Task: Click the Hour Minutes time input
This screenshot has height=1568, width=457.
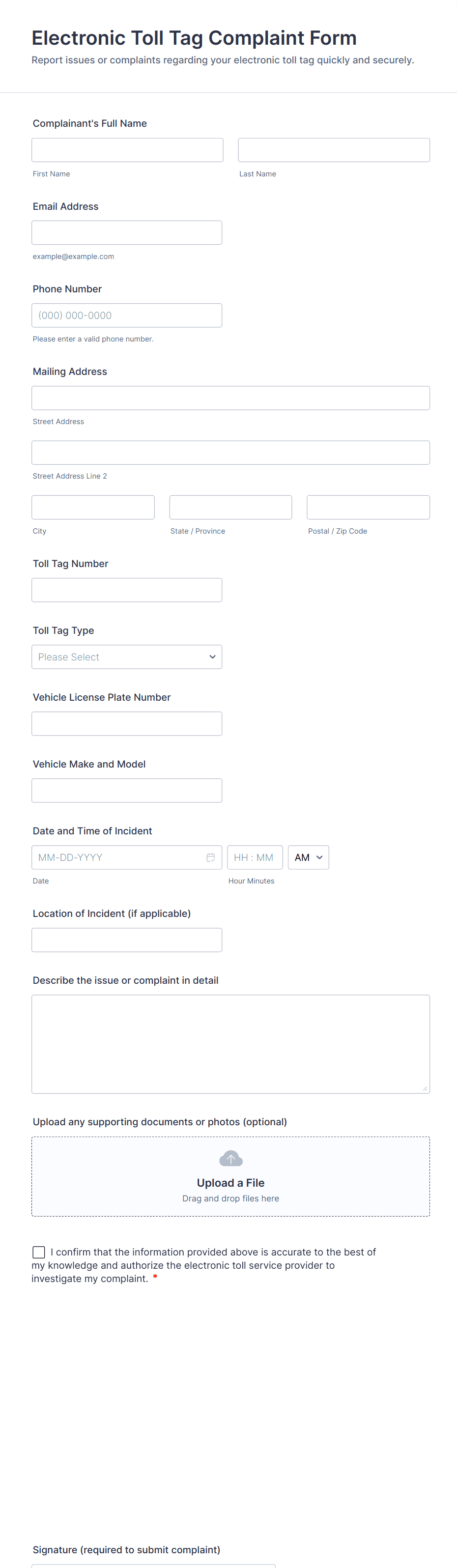Action: pyautogui.click(x=255, y=857)
